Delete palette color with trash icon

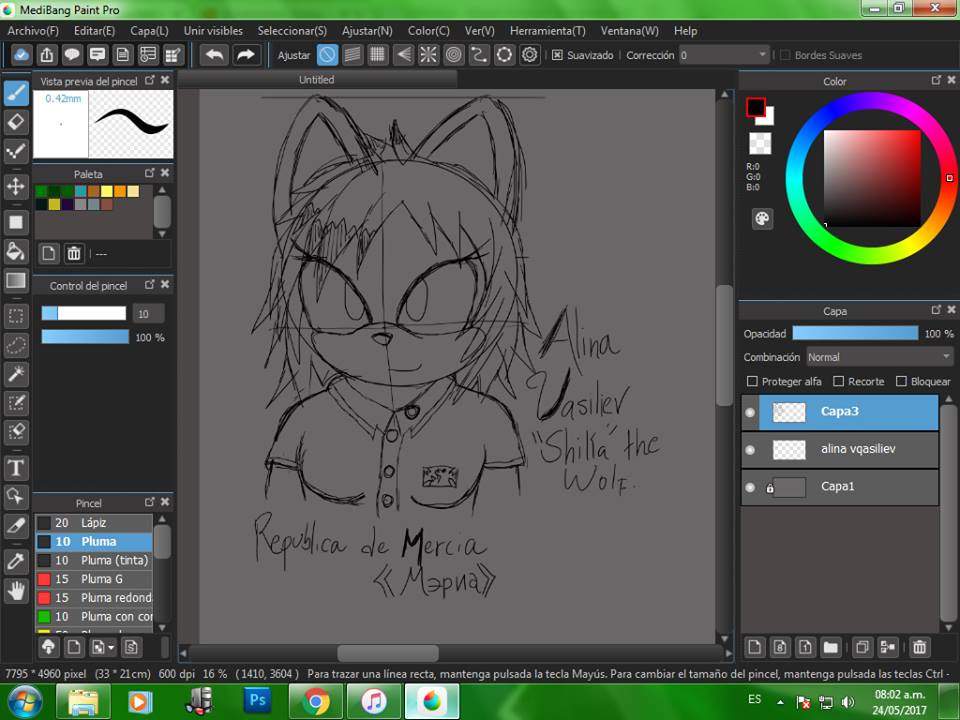tap(73, 253)
